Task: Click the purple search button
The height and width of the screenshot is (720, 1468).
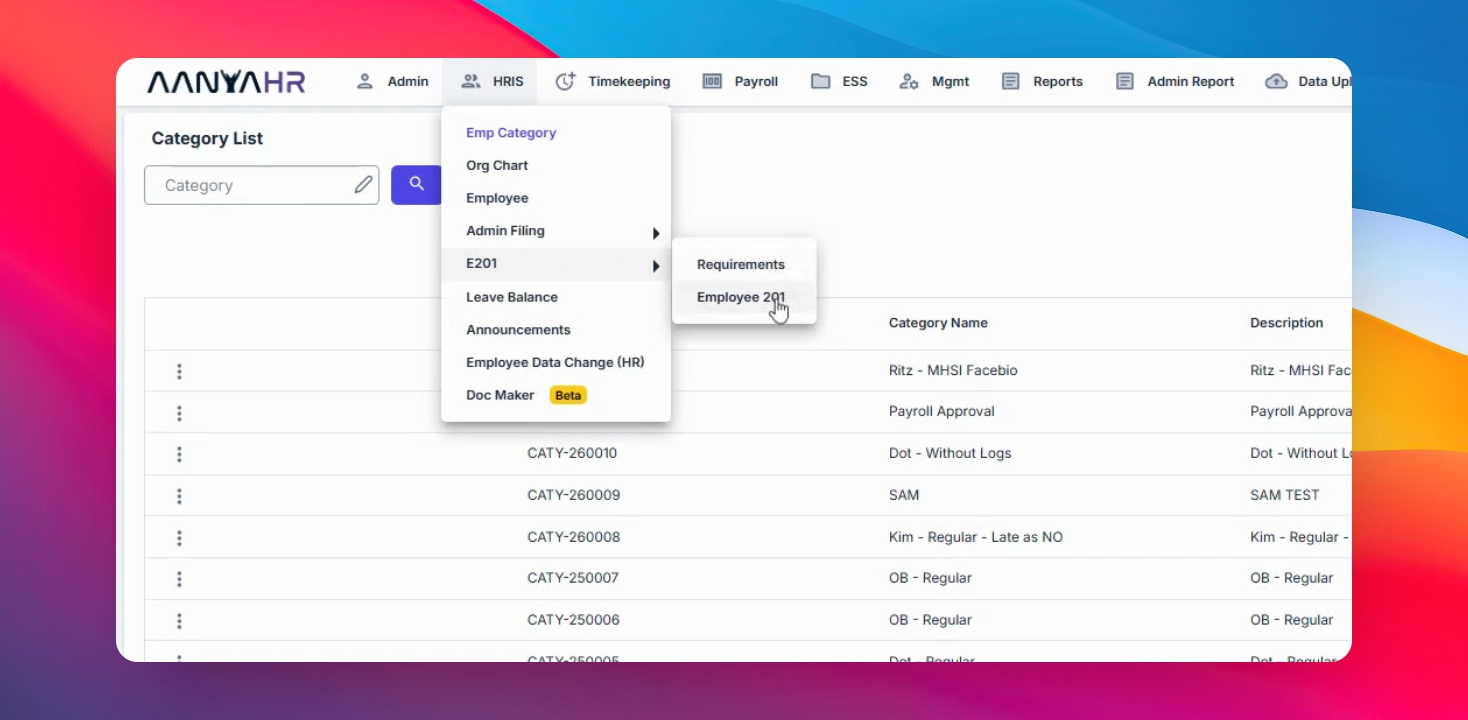Action: 416,185
